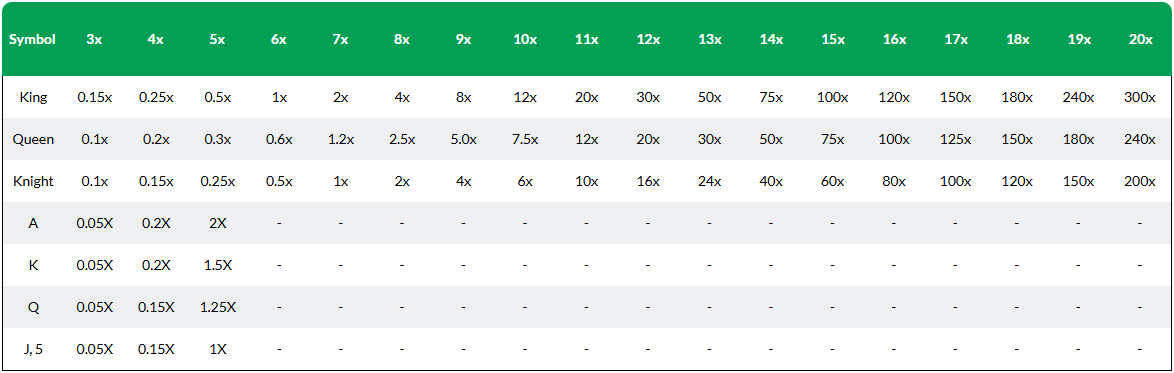The image size is (1174, 373).
Task: Click the A symbol 5x value 2X
Action: click(x=217, y=223)
